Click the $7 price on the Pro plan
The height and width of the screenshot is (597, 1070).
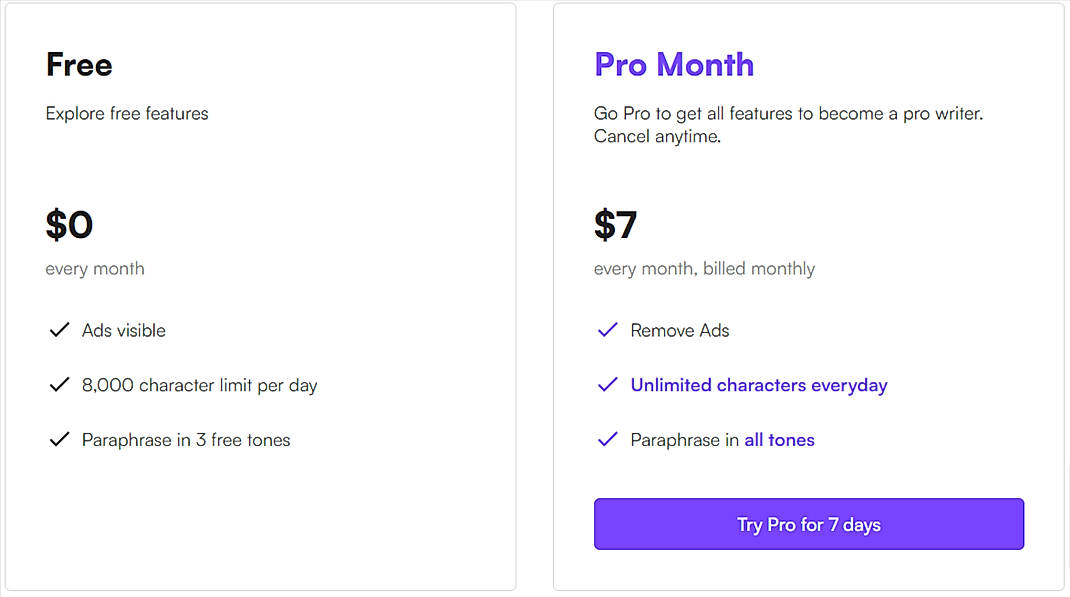617,224
